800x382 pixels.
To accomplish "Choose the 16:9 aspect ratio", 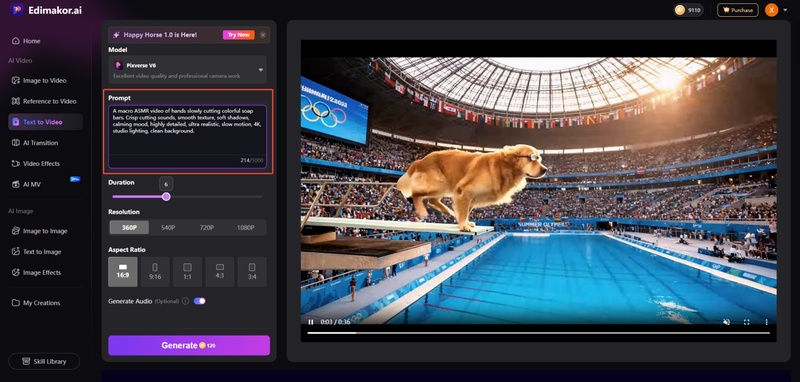I will point(122,271).
